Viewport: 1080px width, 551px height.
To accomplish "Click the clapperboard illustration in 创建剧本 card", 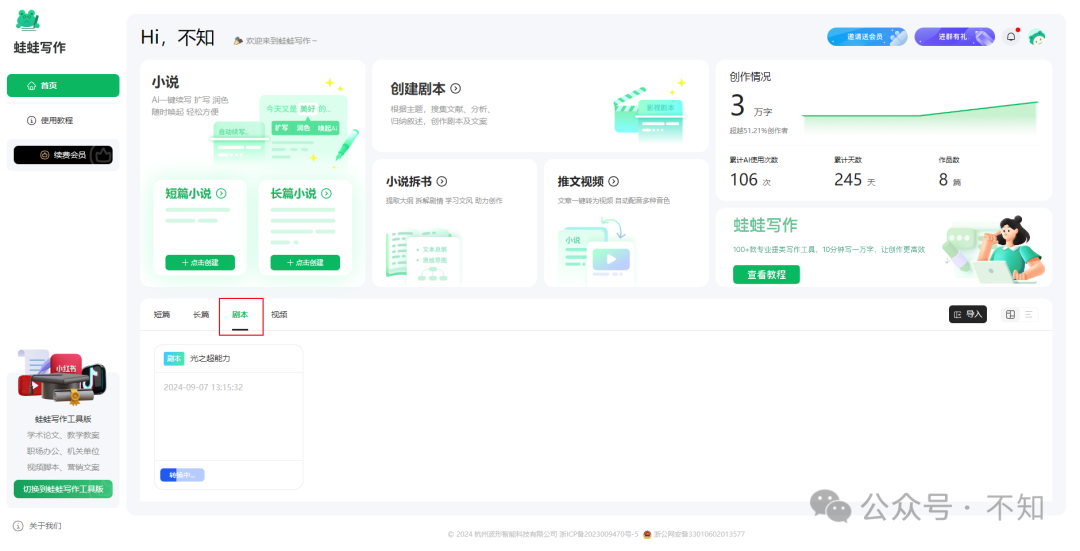I will click(x=650, y=112).
